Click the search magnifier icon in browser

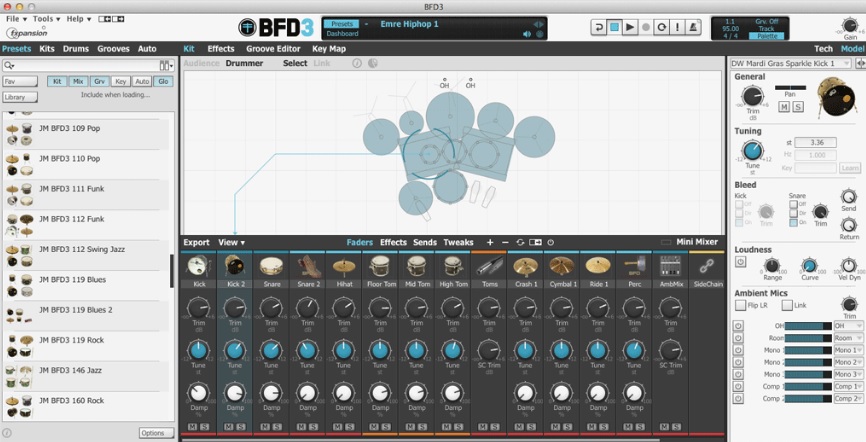click(9, 66)
